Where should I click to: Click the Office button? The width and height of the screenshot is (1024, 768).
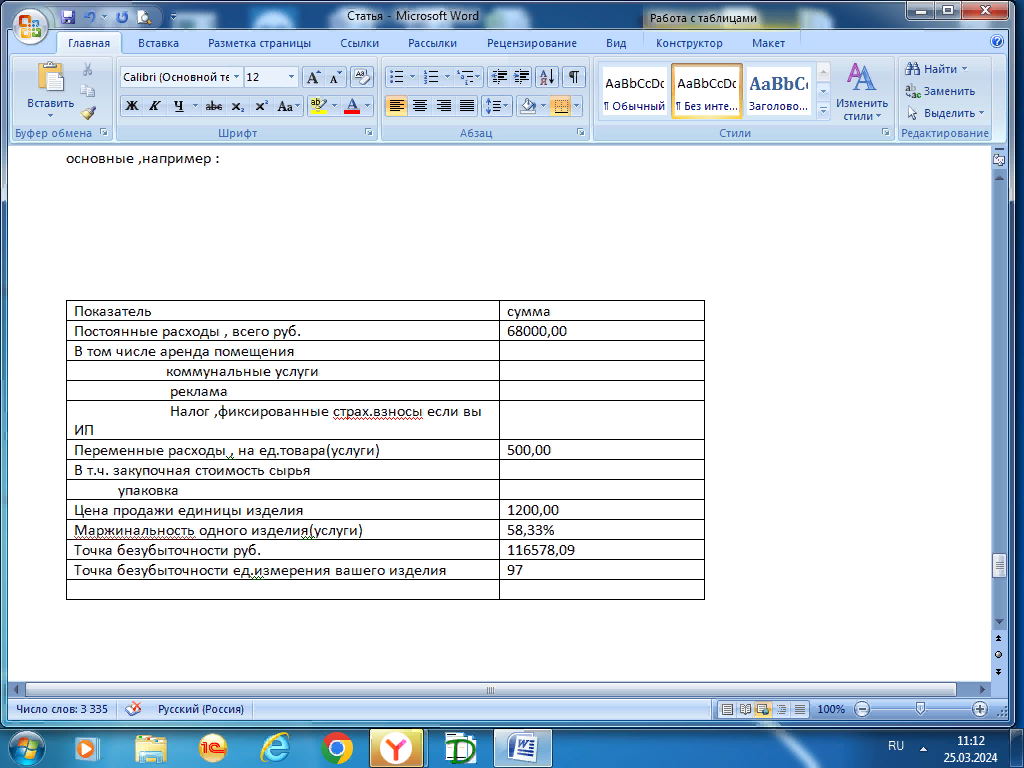(x=29, y=26)
